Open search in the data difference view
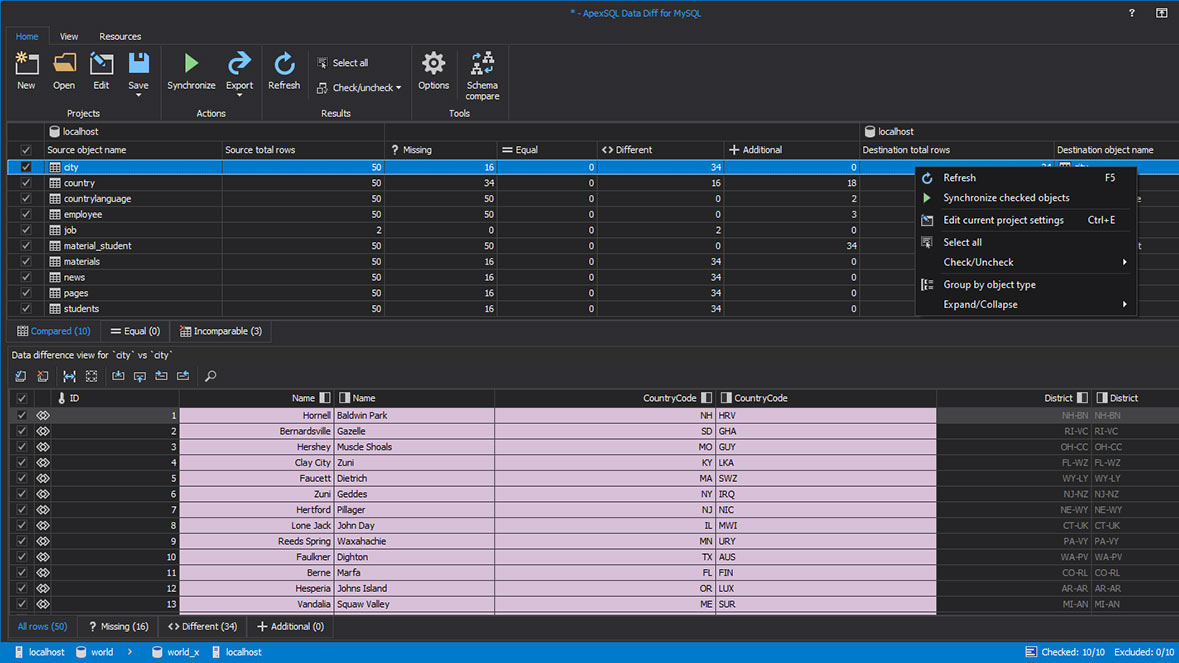This screenshot has width=1179, height=663. 210,375
